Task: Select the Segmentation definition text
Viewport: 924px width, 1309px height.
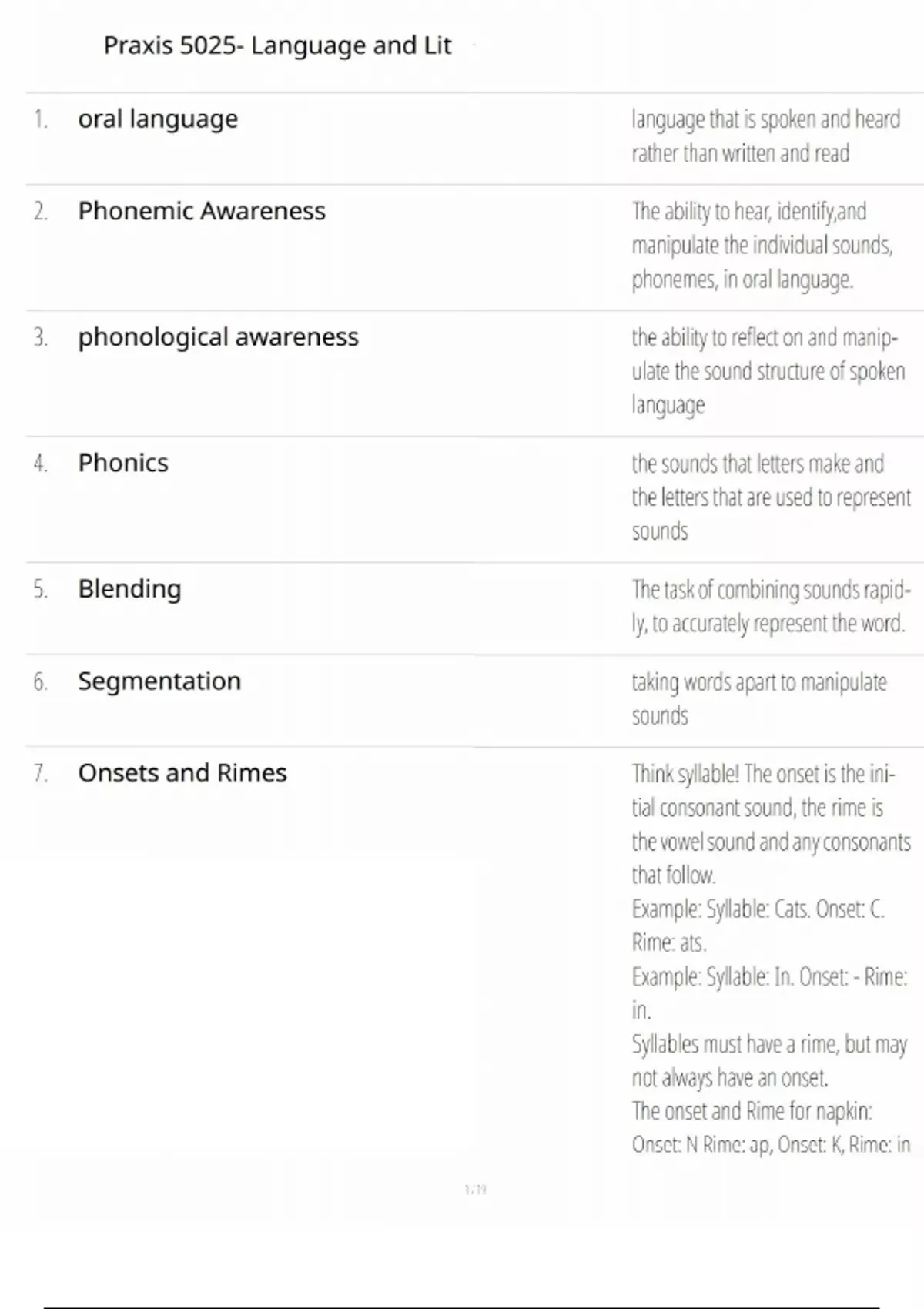Action: tap(759, 698)
